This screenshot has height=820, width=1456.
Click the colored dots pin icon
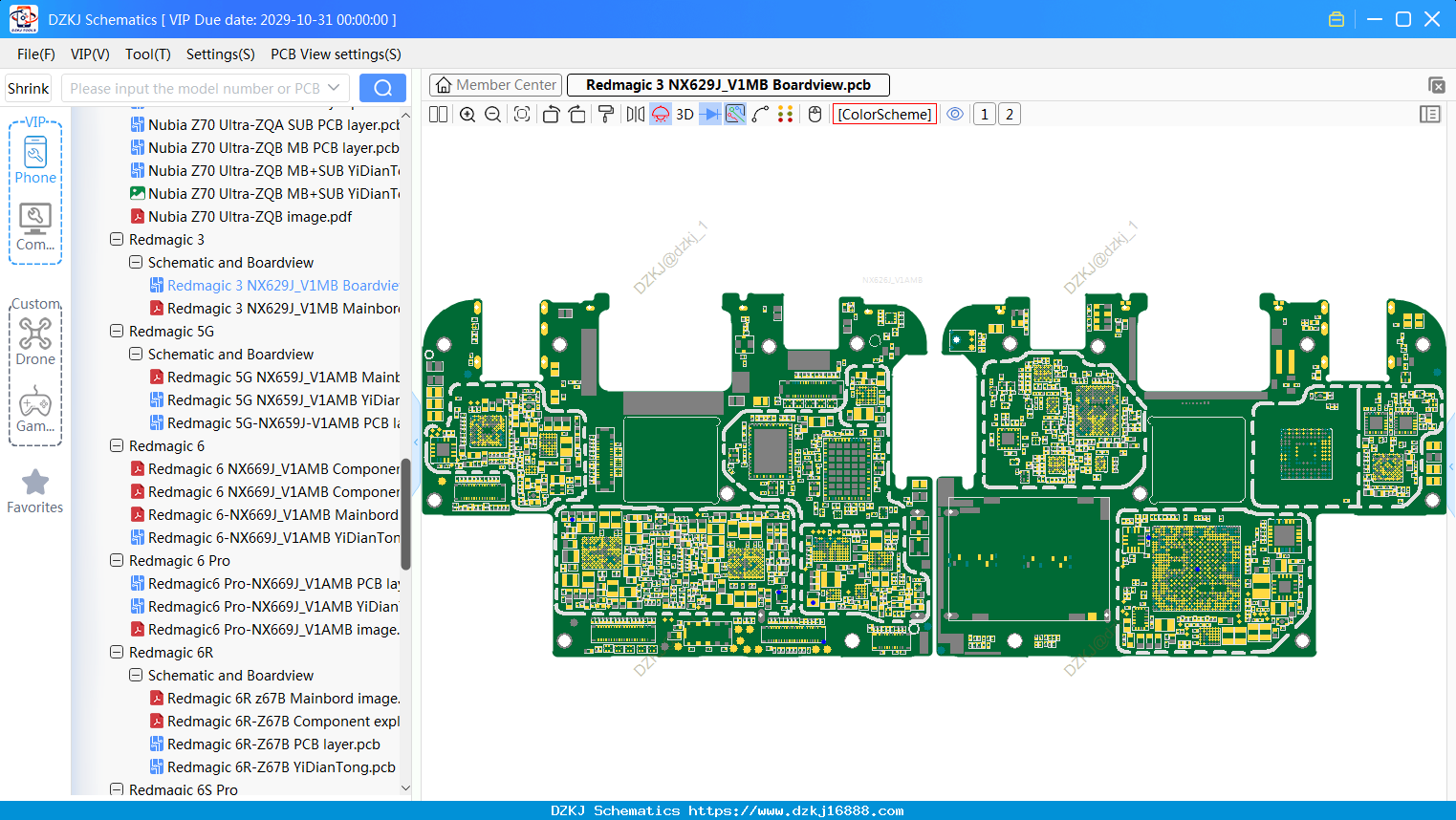[x=786, y=115]
